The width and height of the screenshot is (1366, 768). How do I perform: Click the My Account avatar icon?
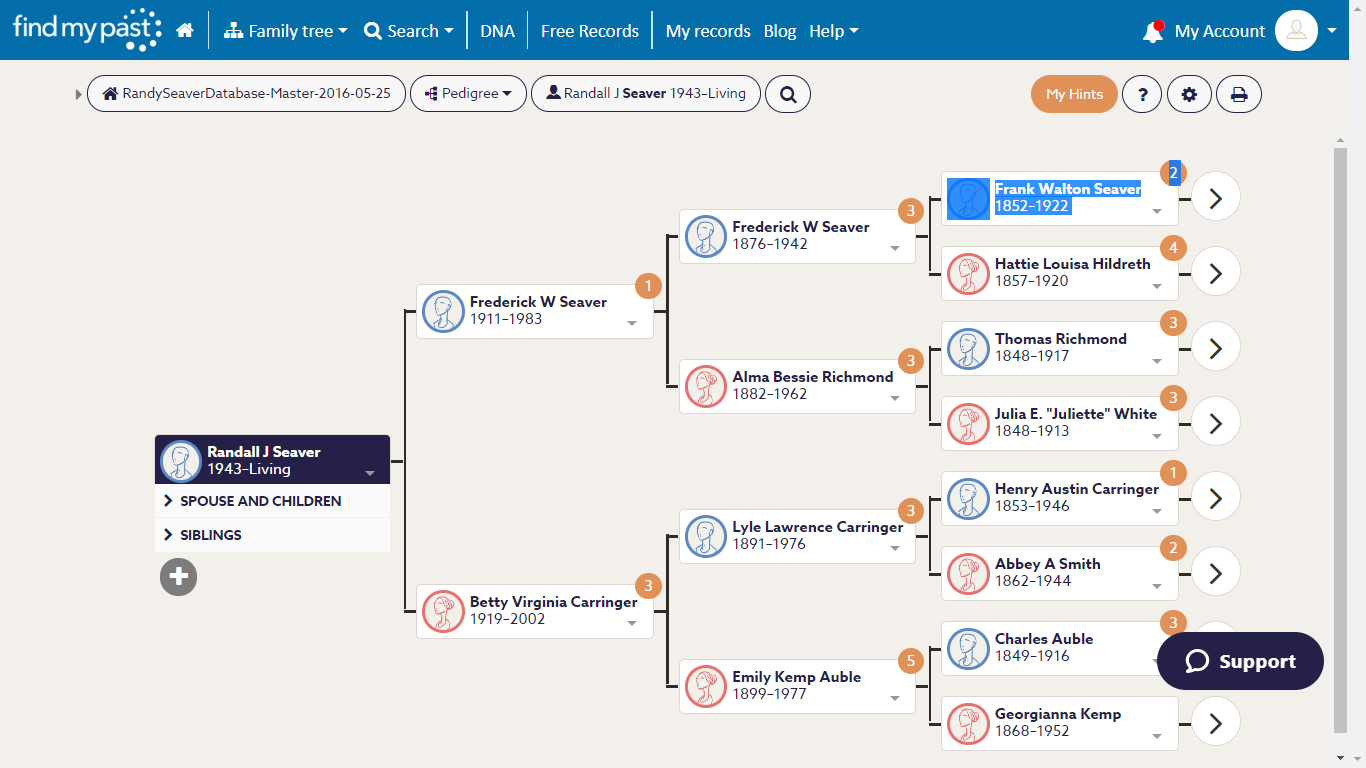click(1296, 31)
